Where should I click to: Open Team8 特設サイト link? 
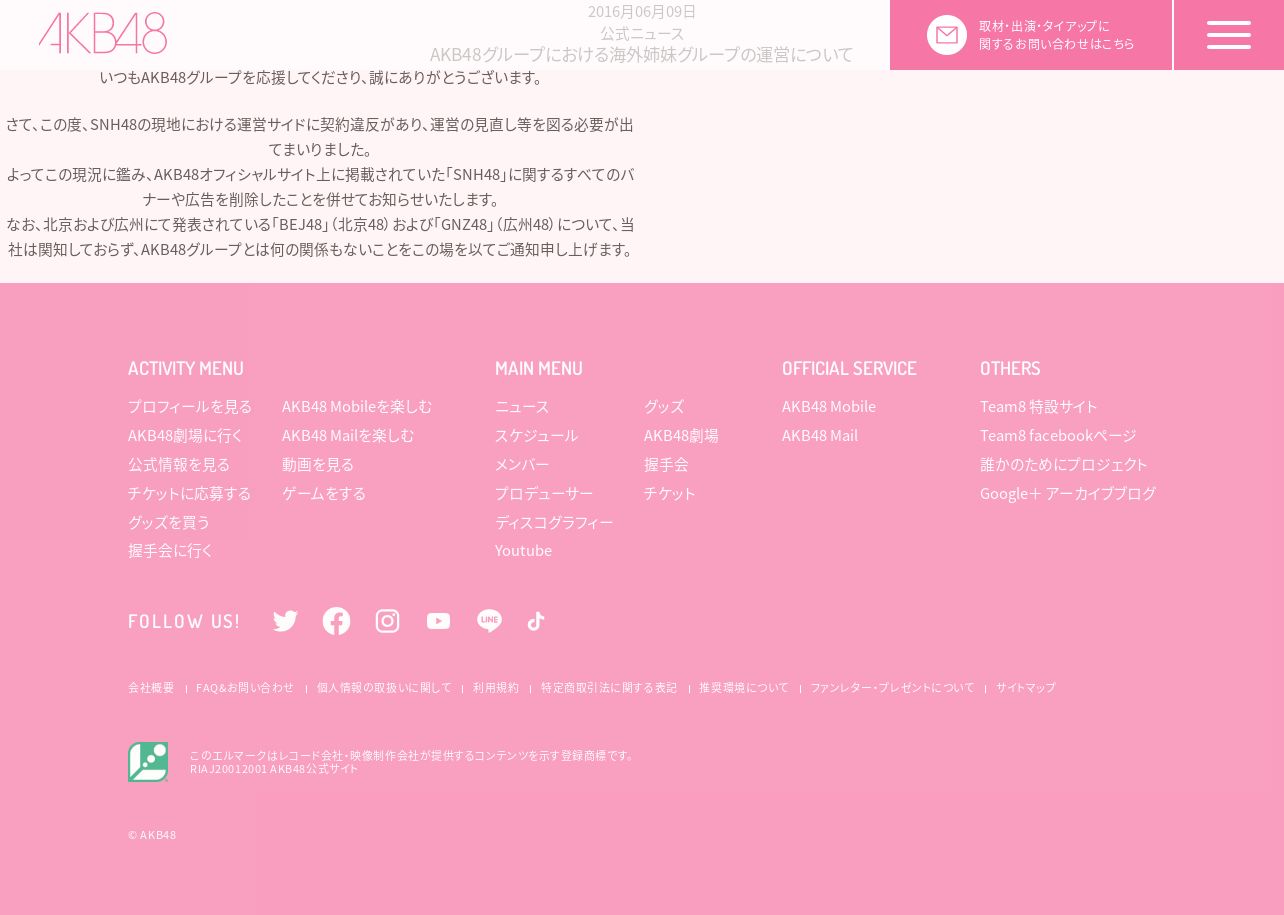(1039, 406)
